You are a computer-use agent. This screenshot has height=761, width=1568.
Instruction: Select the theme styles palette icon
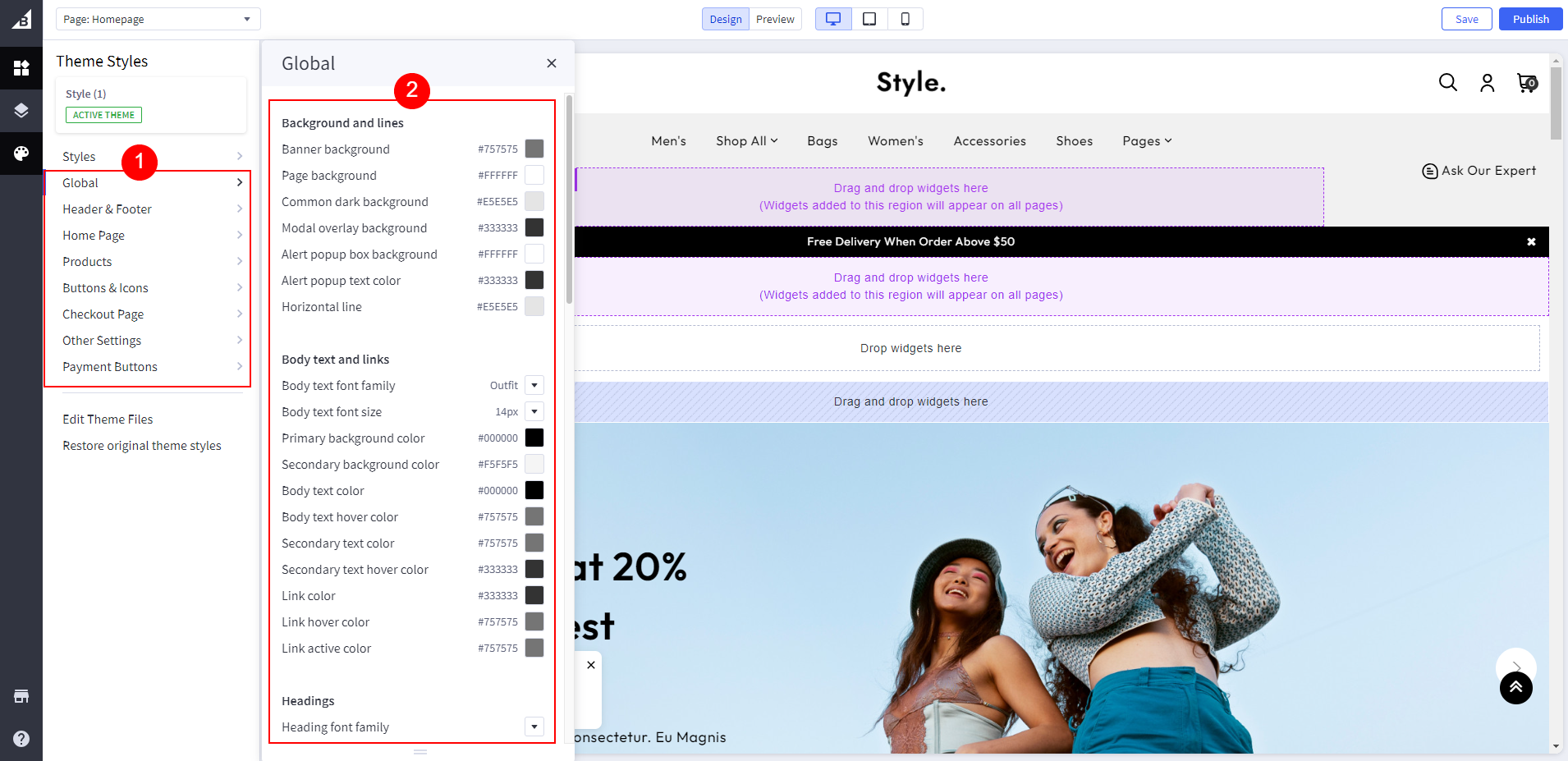click(21, 154)
